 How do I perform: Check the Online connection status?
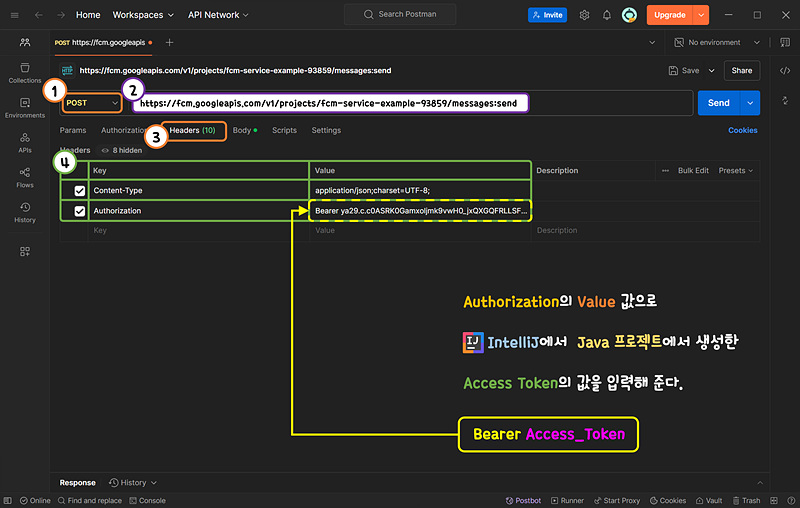35,500
